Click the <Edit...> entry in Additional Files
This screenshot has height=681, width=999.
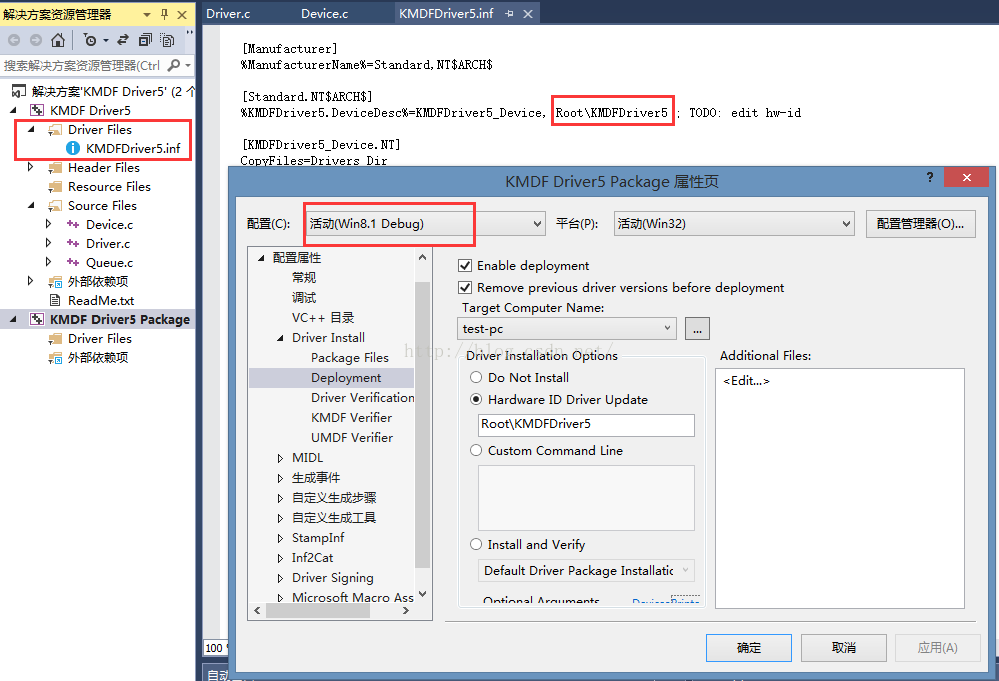(x=746, y=381)
